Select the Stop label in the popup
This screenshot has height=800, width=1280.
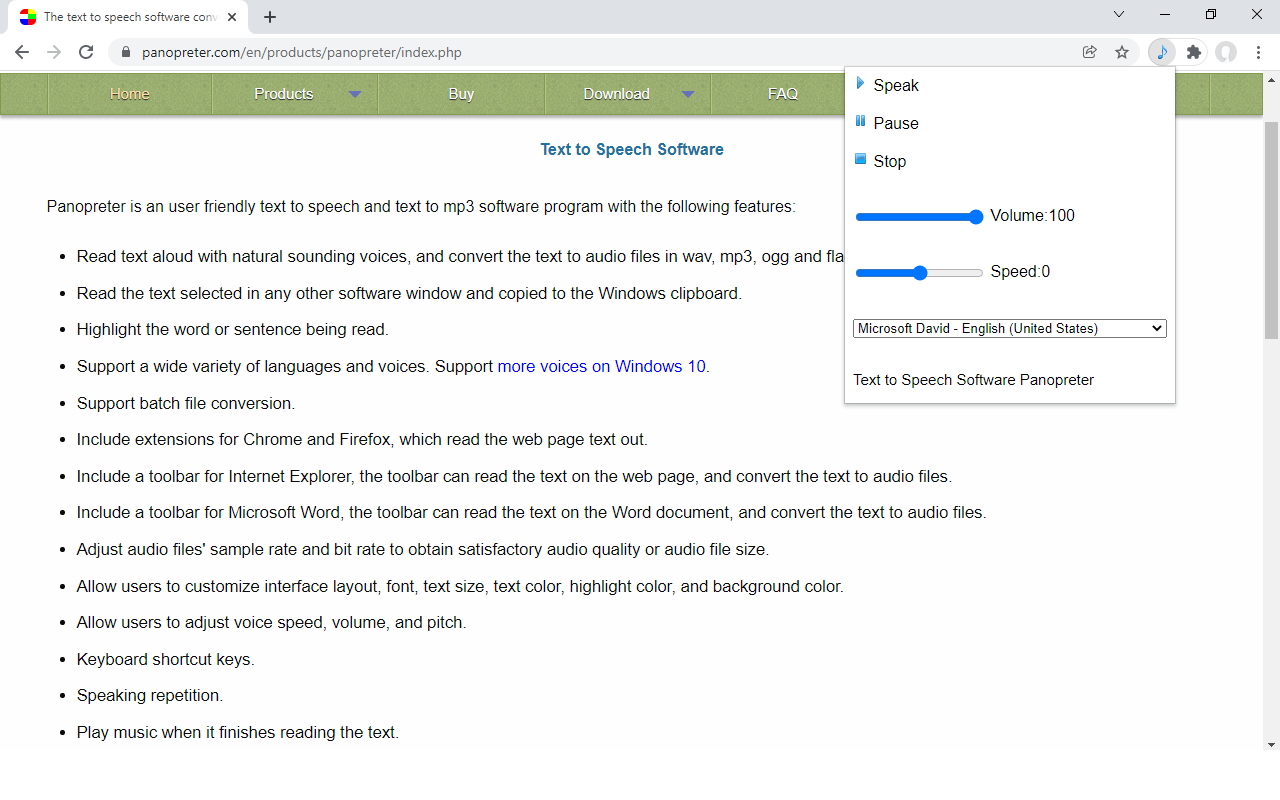coord(890,161)
